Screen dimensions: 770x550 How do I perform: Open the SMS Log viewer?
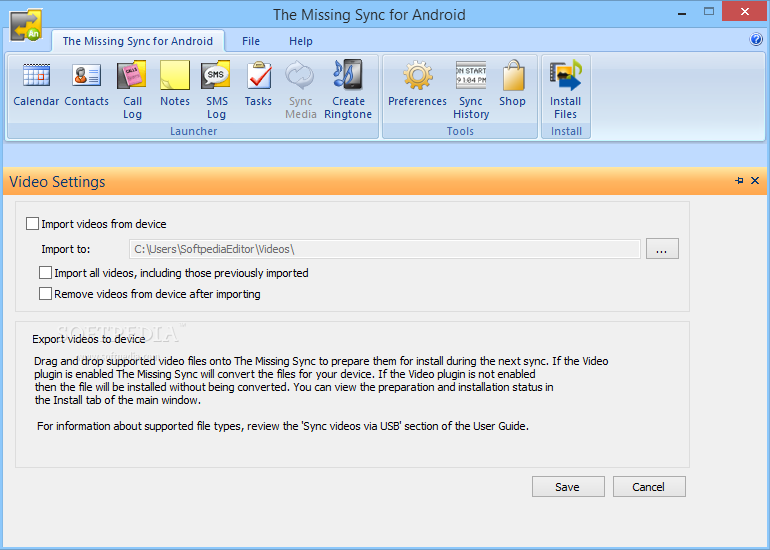[216, 90]
